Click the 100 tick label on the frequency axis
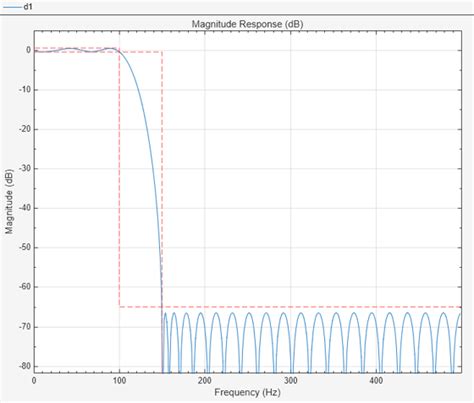The height and width of the screenshot is (403, 474). pyautogui.click(x=119, y=380)
